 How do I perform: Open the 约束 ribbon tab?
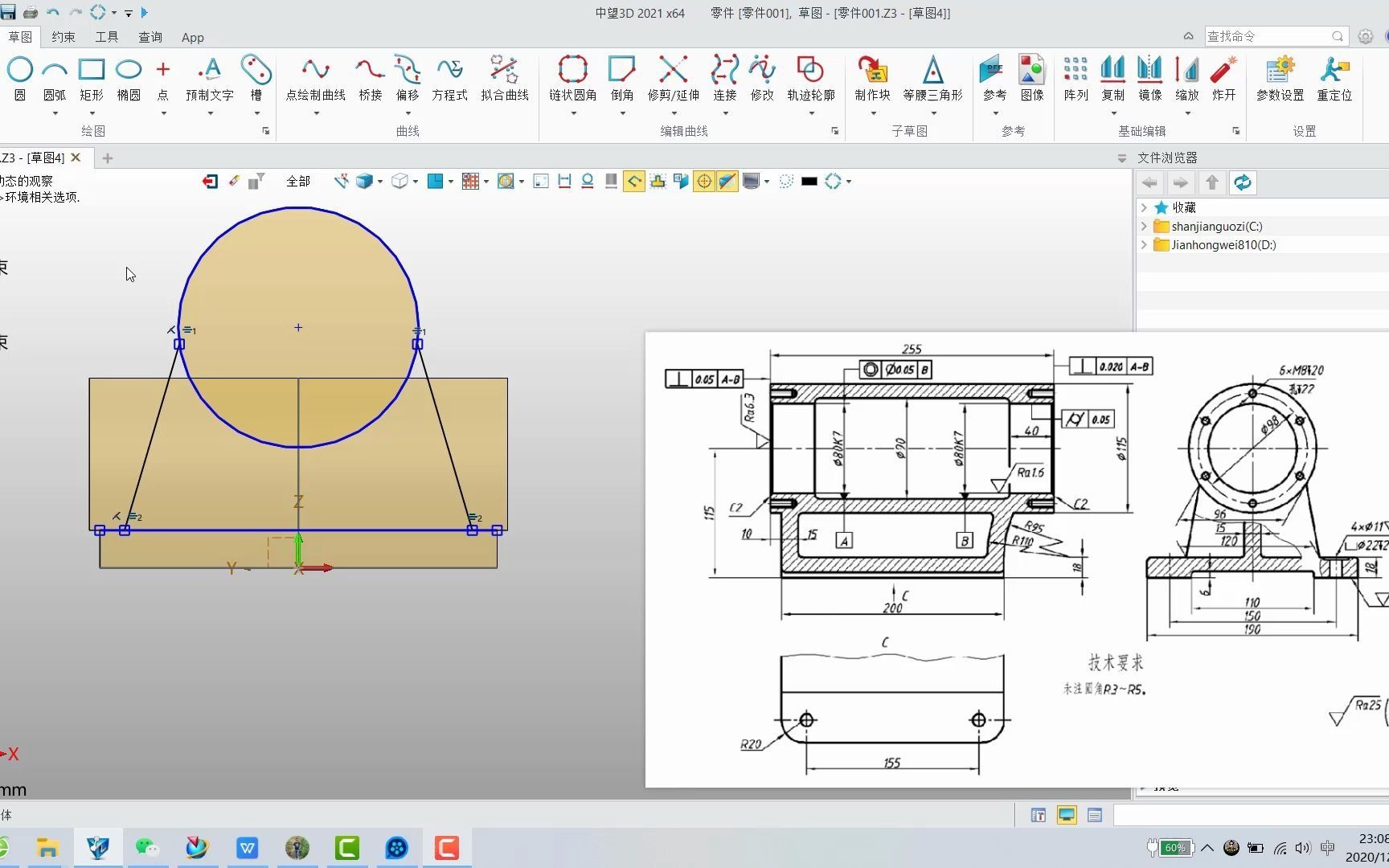[x=64, y=37]
